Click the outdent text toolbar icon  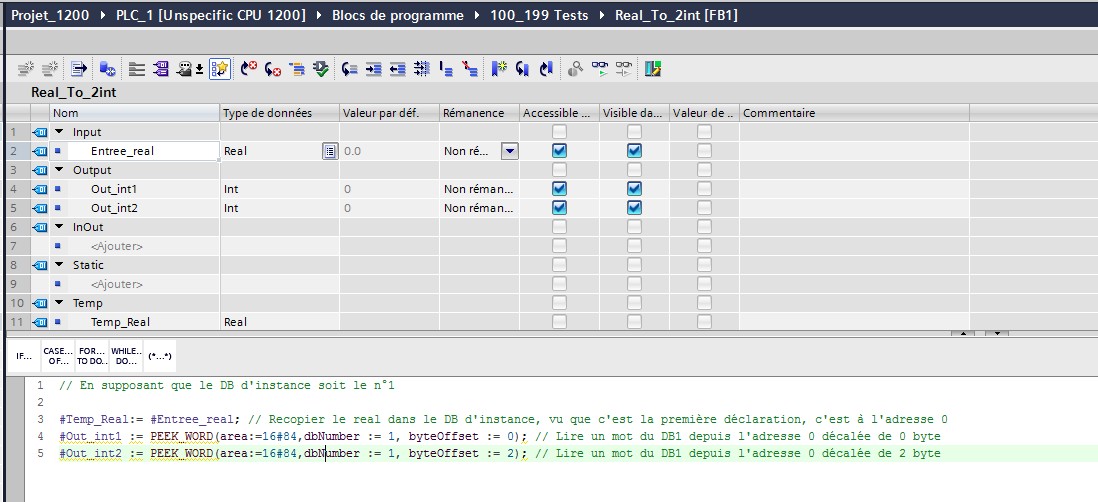pos(398,69)
